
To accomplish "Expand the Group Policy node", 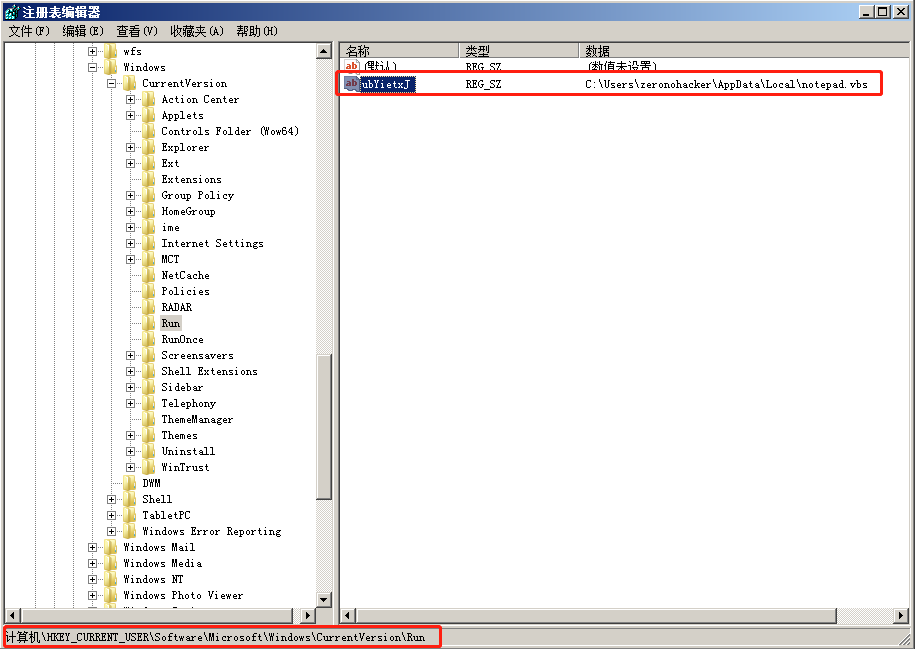I will pos(131,196).
